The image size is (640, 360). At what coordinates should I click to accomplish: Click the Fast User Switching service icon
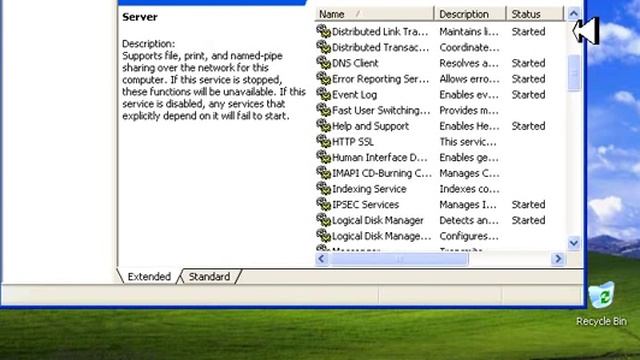pos(323,110)
